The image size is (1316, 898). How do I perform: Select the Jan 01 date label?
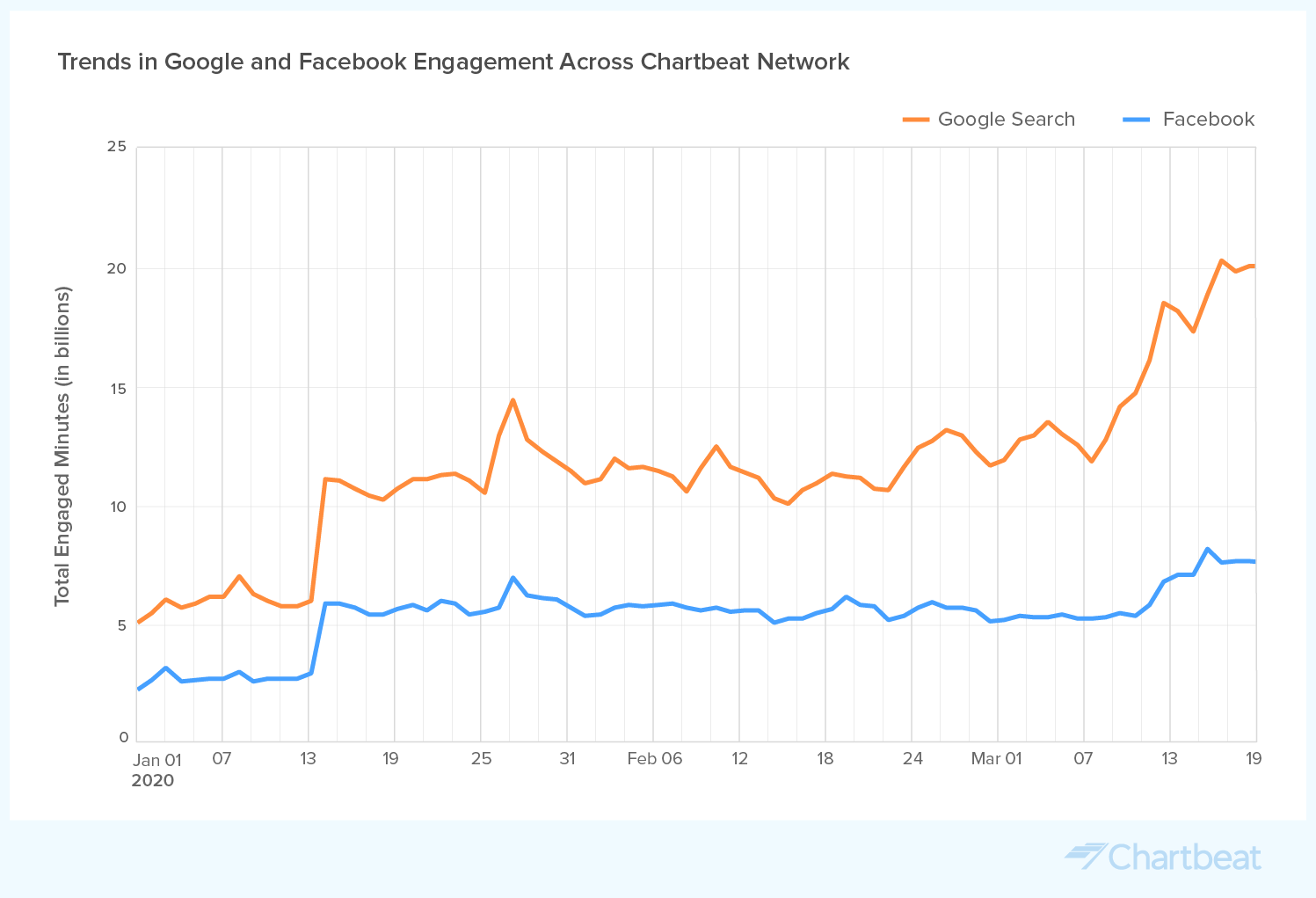click(157, 760)
